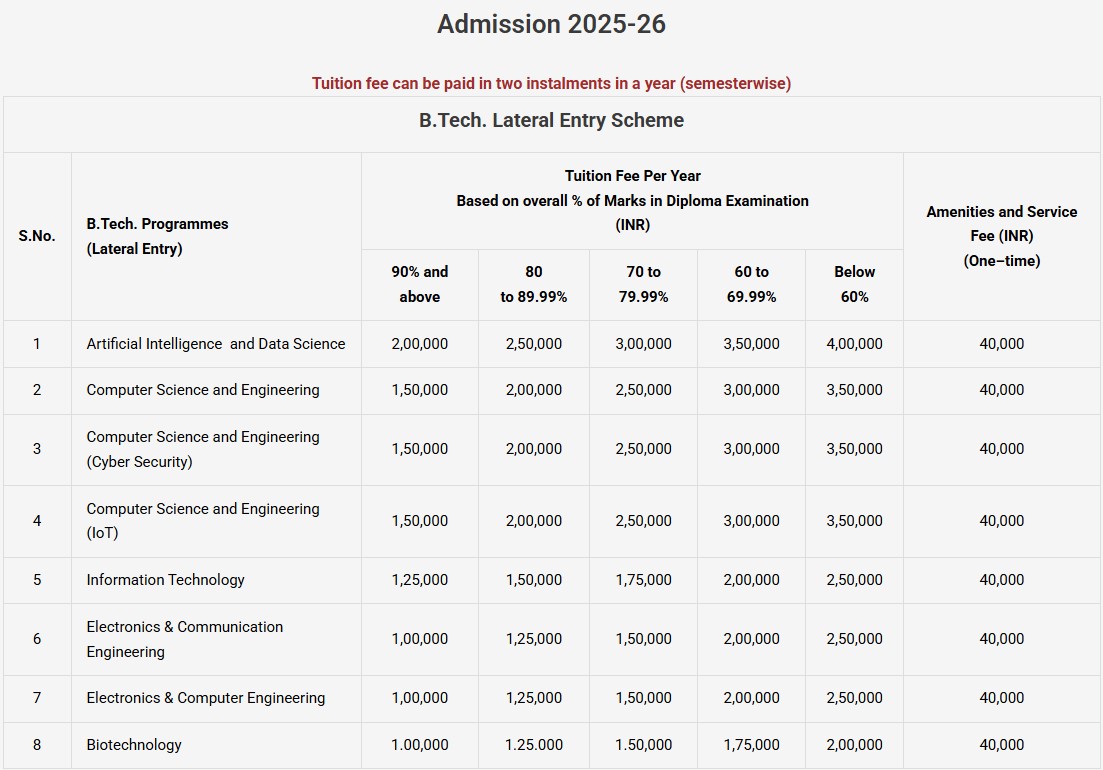Select the B.Tech. Lateral Entry Scheme title
The image size is (1103, 770).
pos(551,120)
